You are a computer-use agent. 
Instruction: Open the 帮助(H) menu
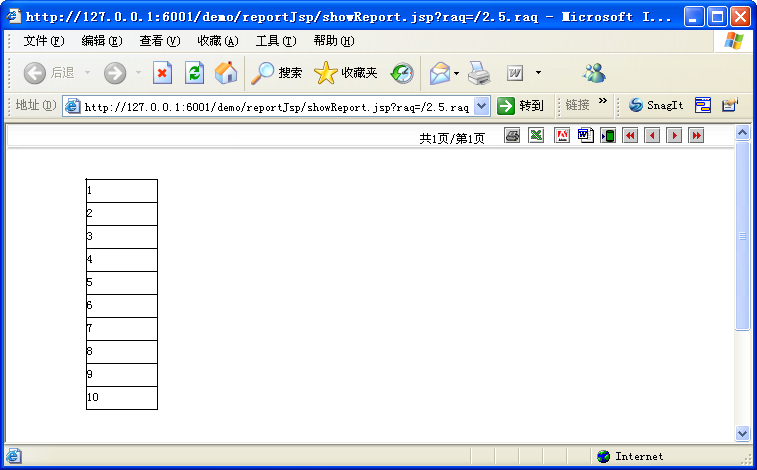coord(334,41)
